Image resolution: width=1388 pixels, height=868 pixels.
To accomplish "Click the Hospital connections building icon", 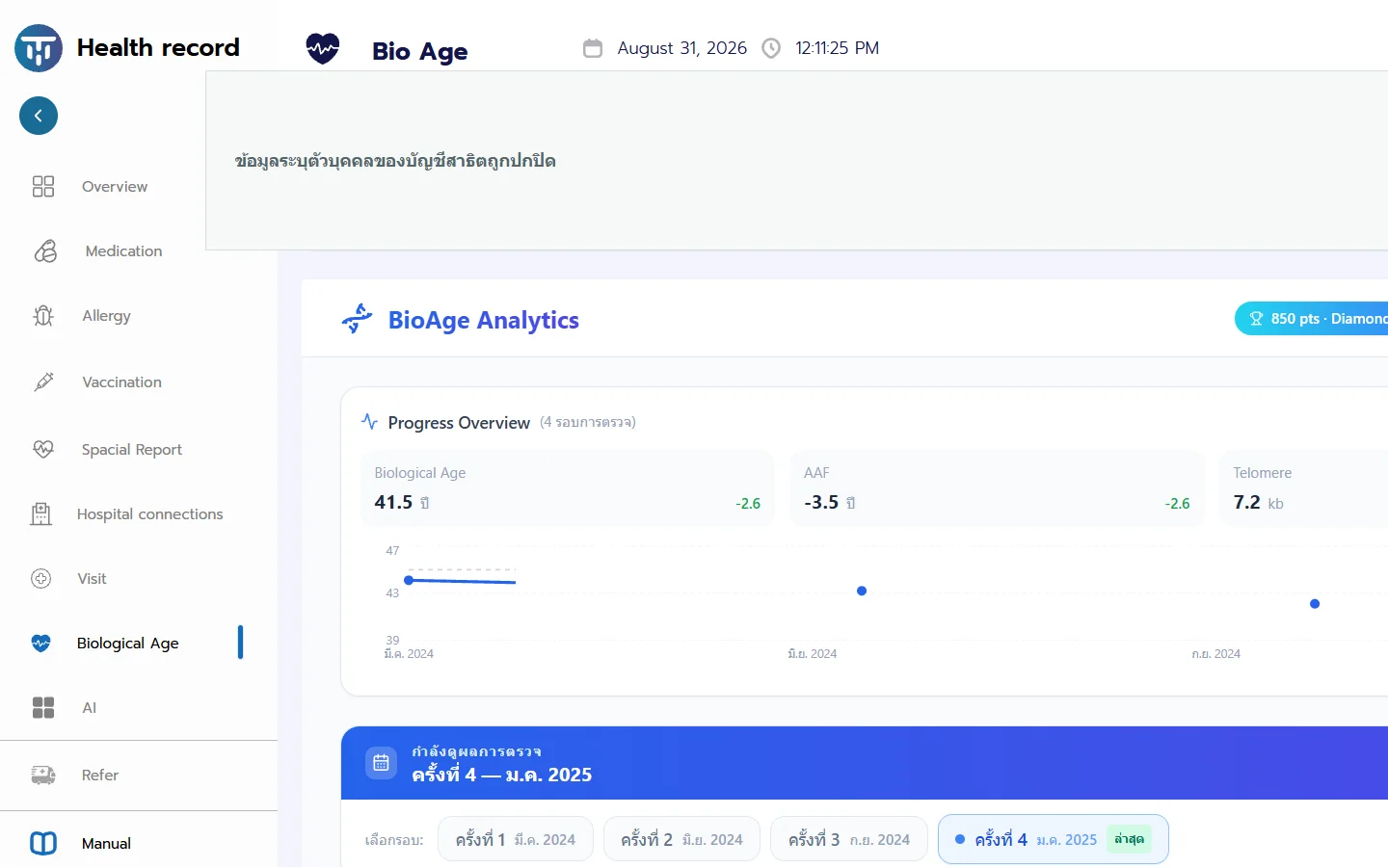I will (40, 514).
